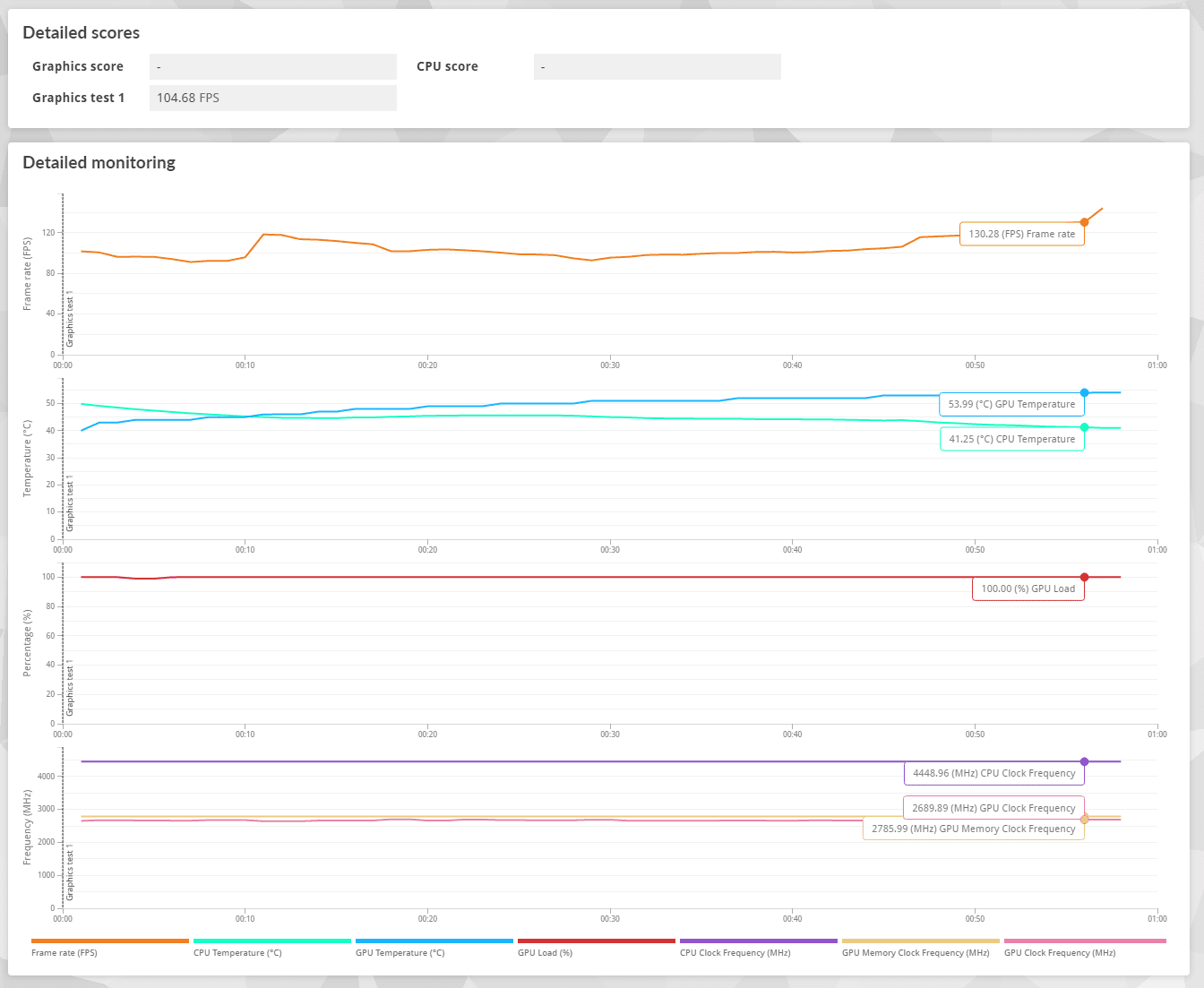
Task: Click the 104.68 FPS Graphics test 1 value
Action: [273, 98]
